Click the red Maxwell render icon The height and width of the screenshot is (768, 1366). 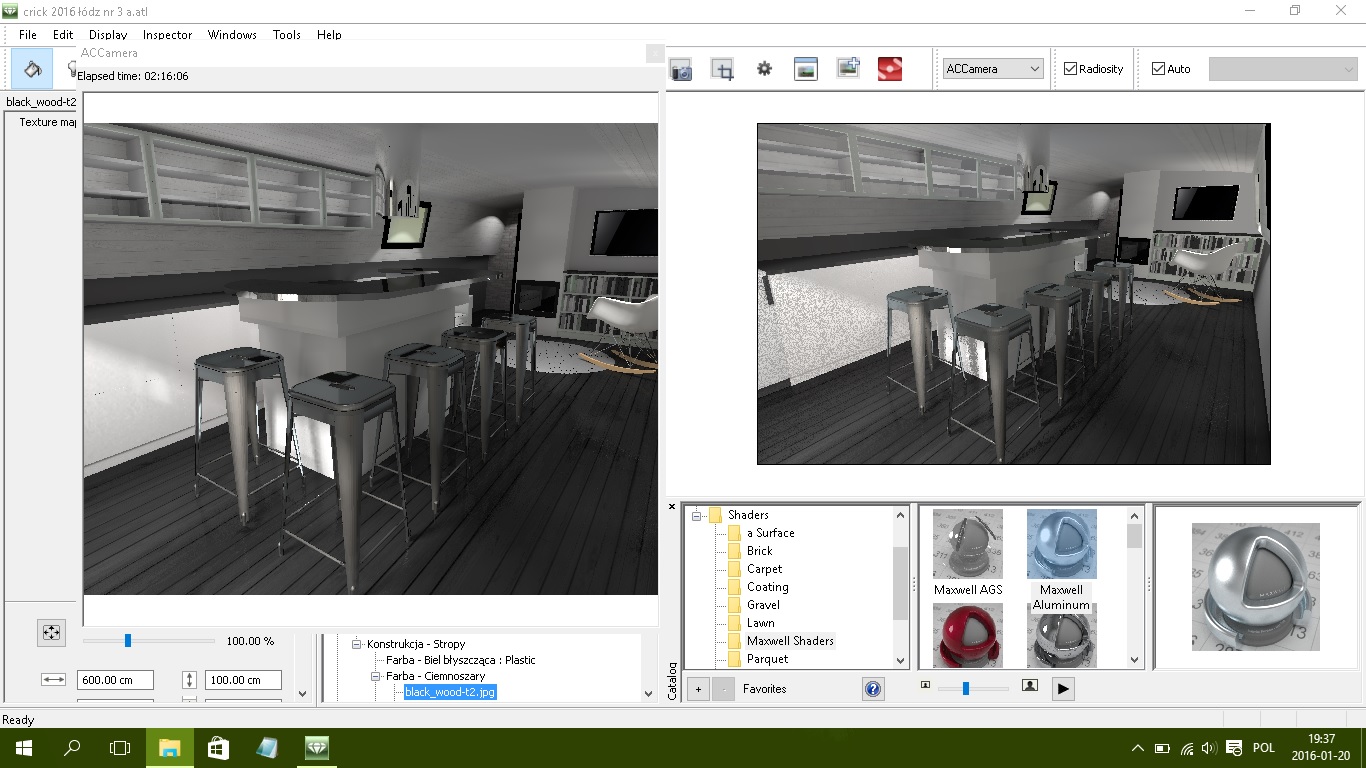890,69
